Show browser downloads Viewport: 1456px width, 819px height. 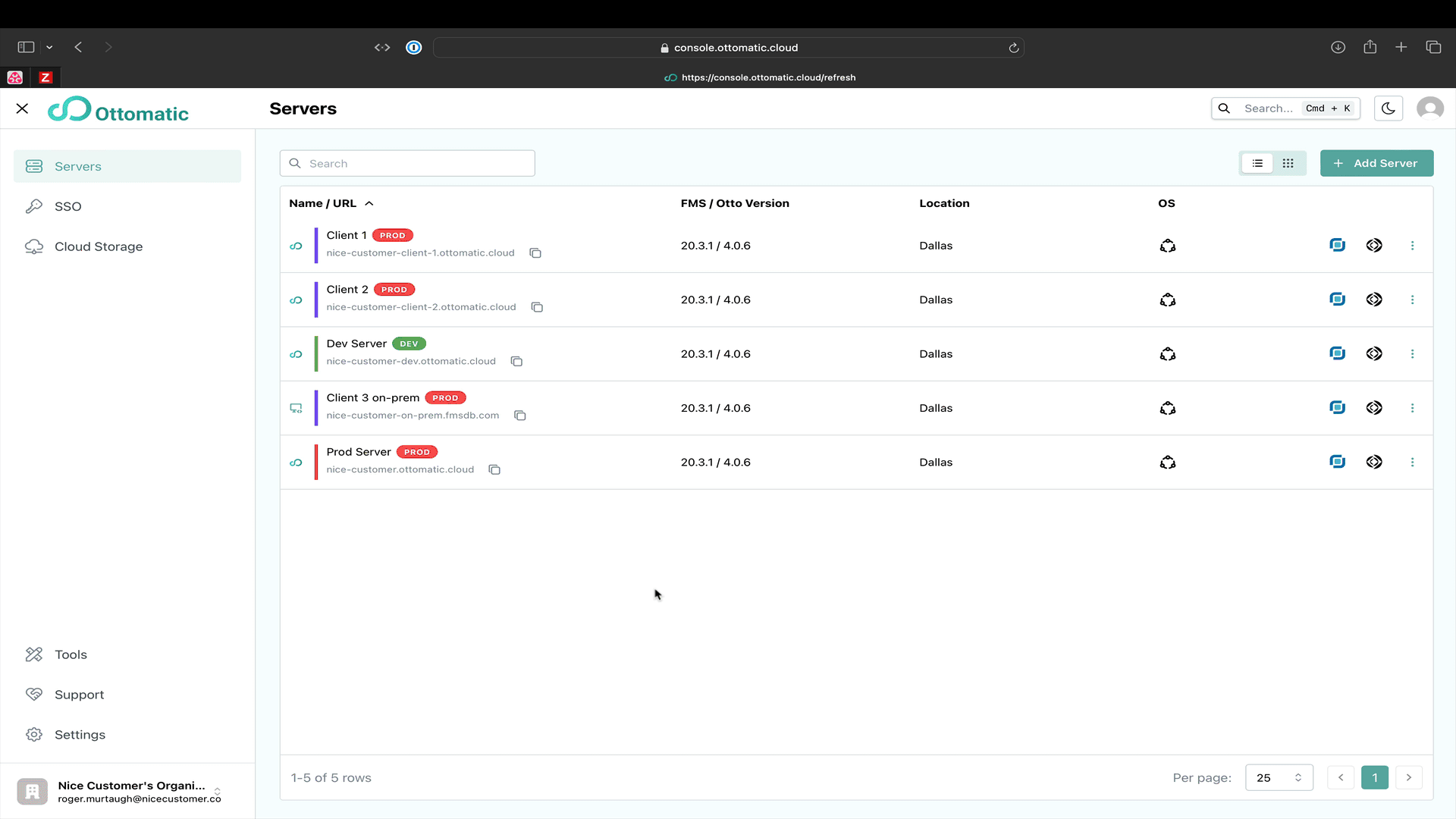click(x=1338, y=47)
